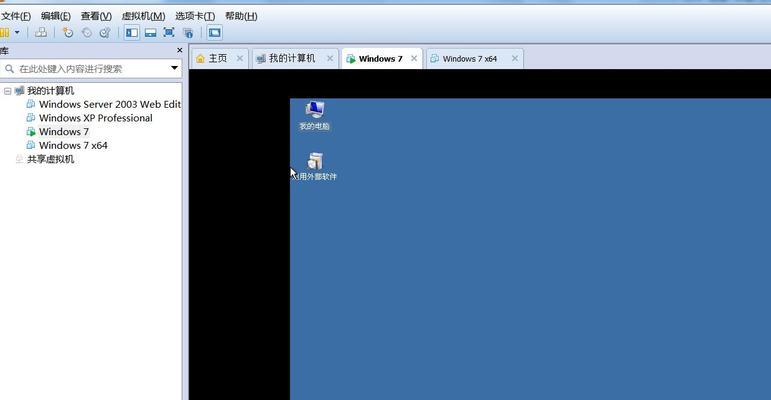Select Windows 7 in library tree

(x=64, y=132)
